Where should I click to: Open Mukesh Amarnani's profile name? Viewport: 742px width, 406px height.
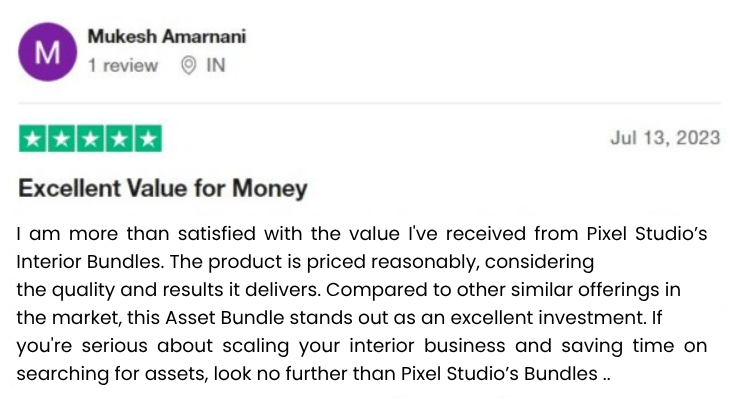[167, 37]
